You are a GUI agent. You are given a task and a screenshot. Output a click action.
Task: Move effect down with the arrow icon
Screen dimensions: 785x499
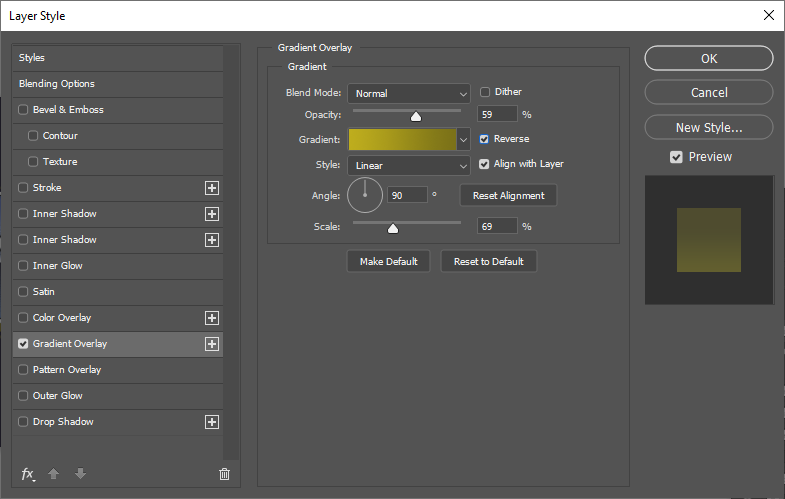[80, 474]
